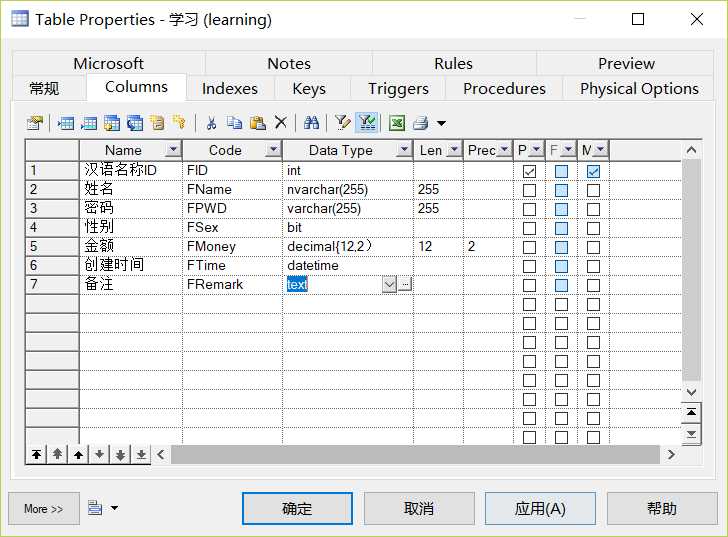This screenshot has width=728, height=537.
Task: Move row to the bottom of the list
Action: pyautogui.click(x=141, y=454)
